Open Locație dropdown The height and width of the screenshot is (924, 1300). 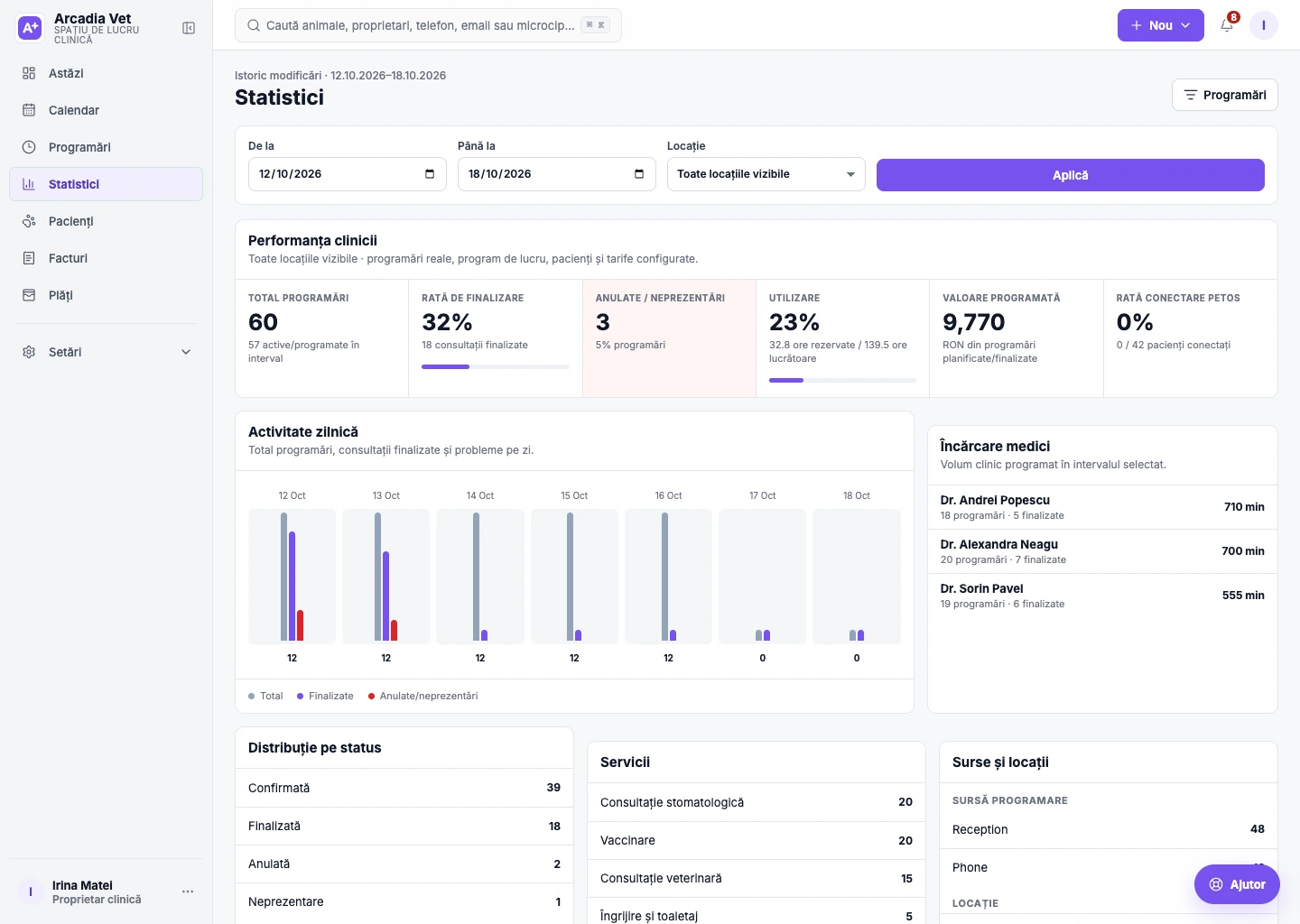(766, 174)
